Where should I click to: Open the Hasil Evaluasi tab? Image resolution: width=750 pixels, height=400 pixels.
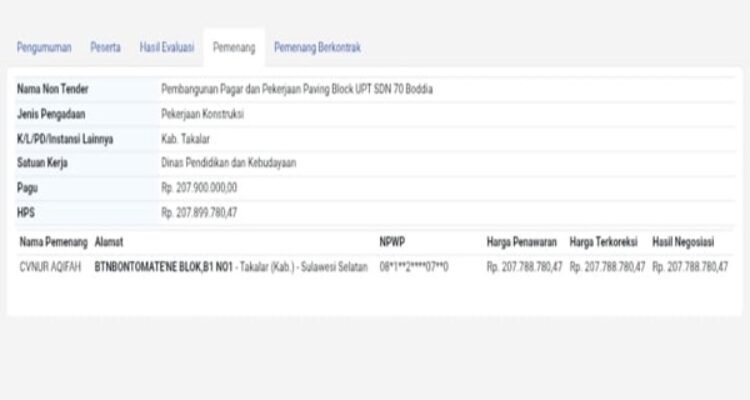(167, 47)
